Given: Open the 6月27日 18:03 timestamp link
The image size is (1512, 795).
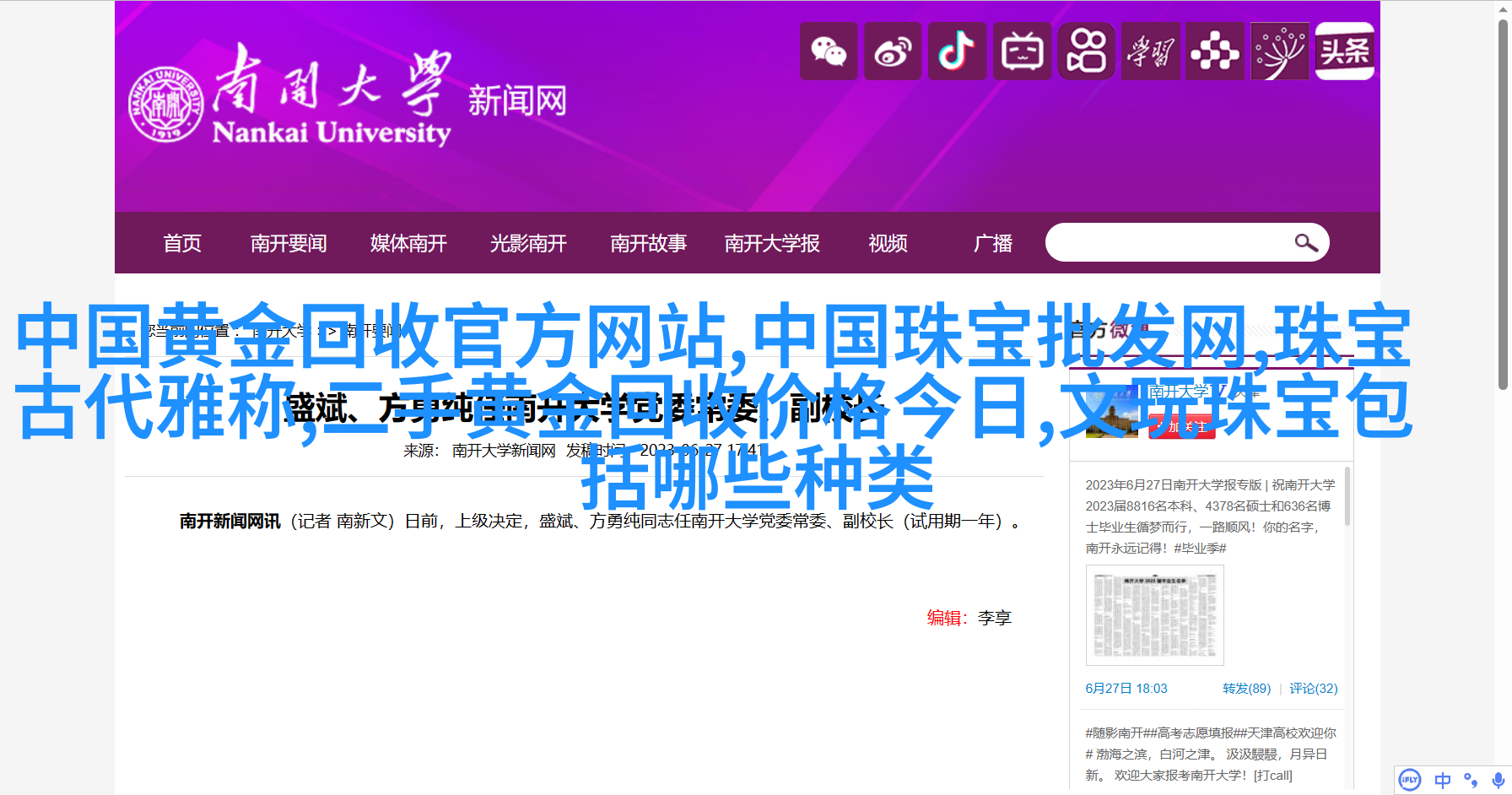Looking at the screenshot, I should [1126, 689].
